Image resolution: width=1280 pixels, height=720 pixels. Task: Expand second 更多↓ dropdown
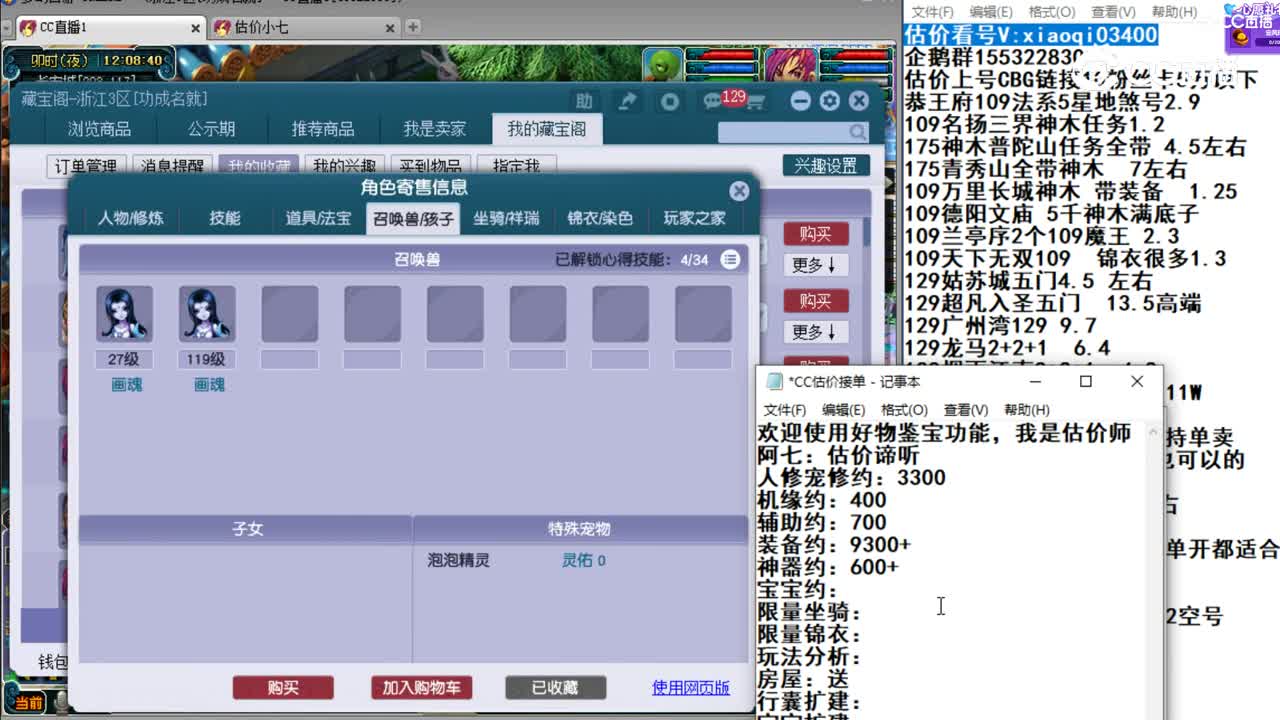coord(816,331)
